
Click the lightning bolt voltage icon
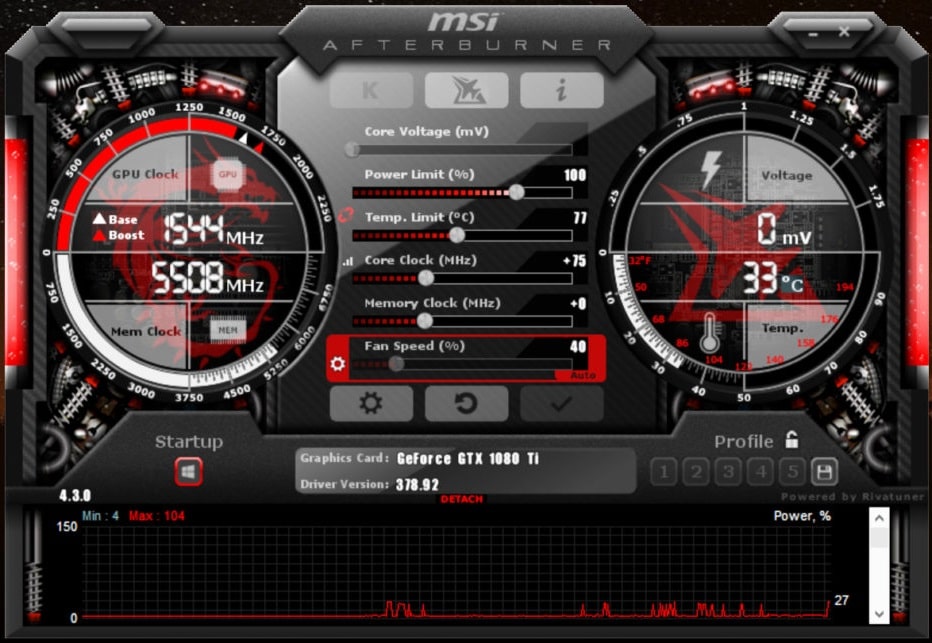[x=711, y=169]
